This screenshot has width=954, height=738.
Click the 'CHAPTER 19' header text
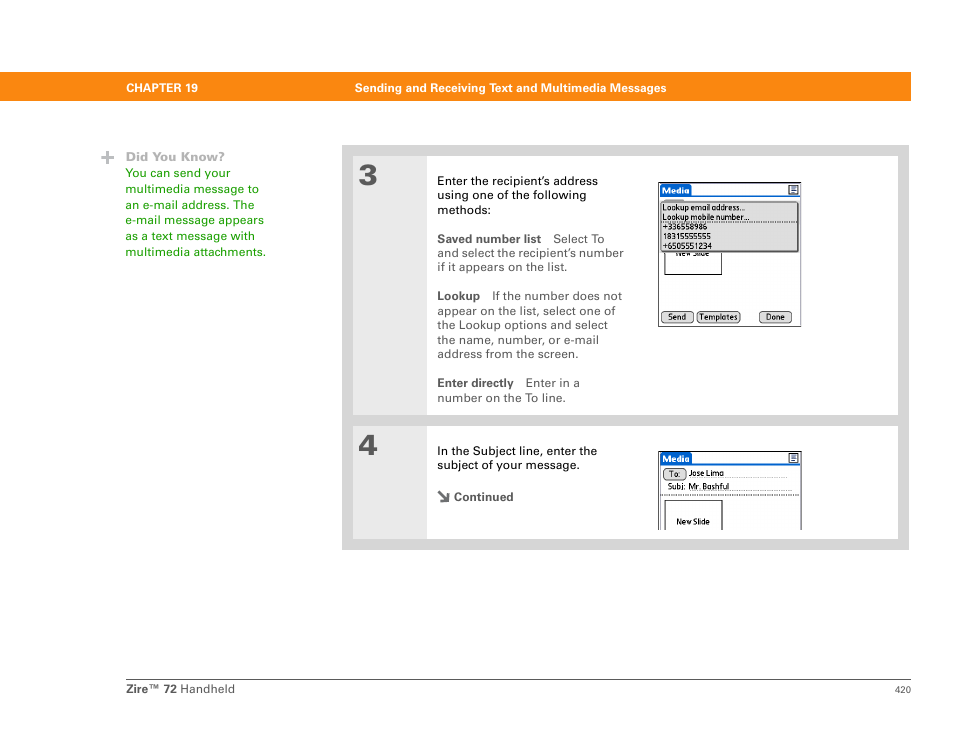[x=162, y=88]
